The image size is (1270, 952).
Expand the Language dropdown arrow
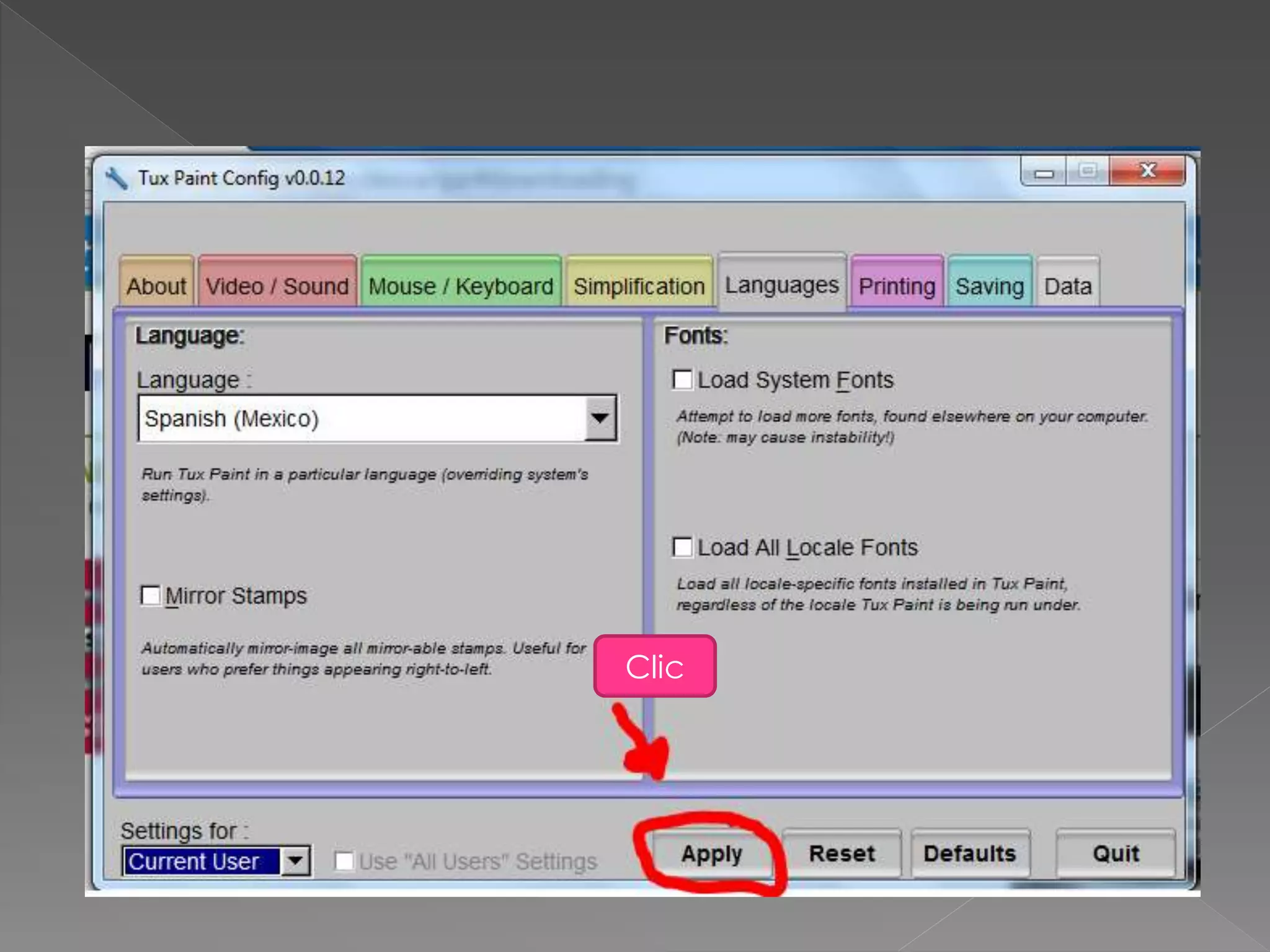[600, 418]
